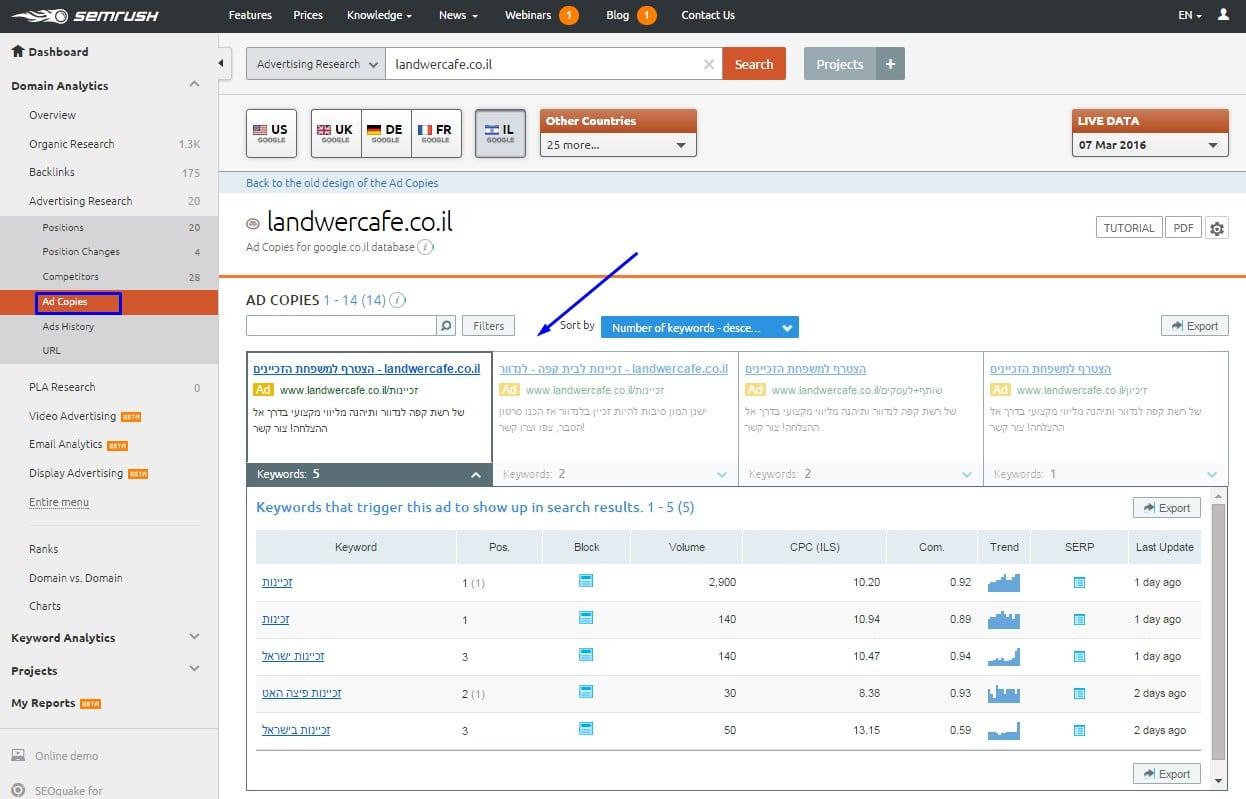Export the Ad Copies list at top

coord(1195,326)
